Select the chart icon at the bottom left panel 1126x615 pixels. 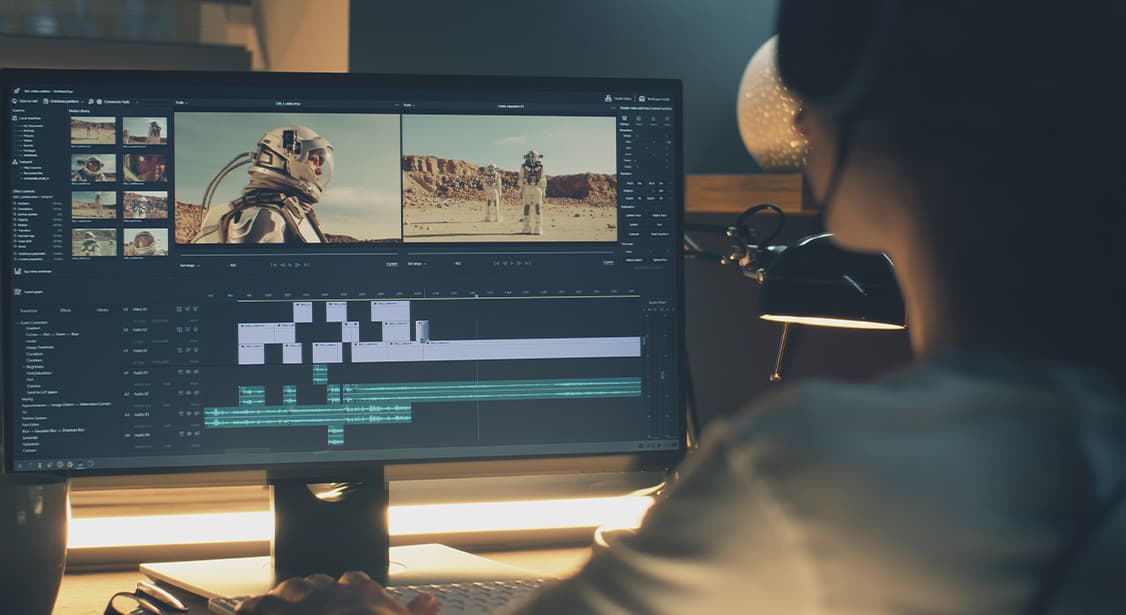pyautogui.click(x=18, y=291)
